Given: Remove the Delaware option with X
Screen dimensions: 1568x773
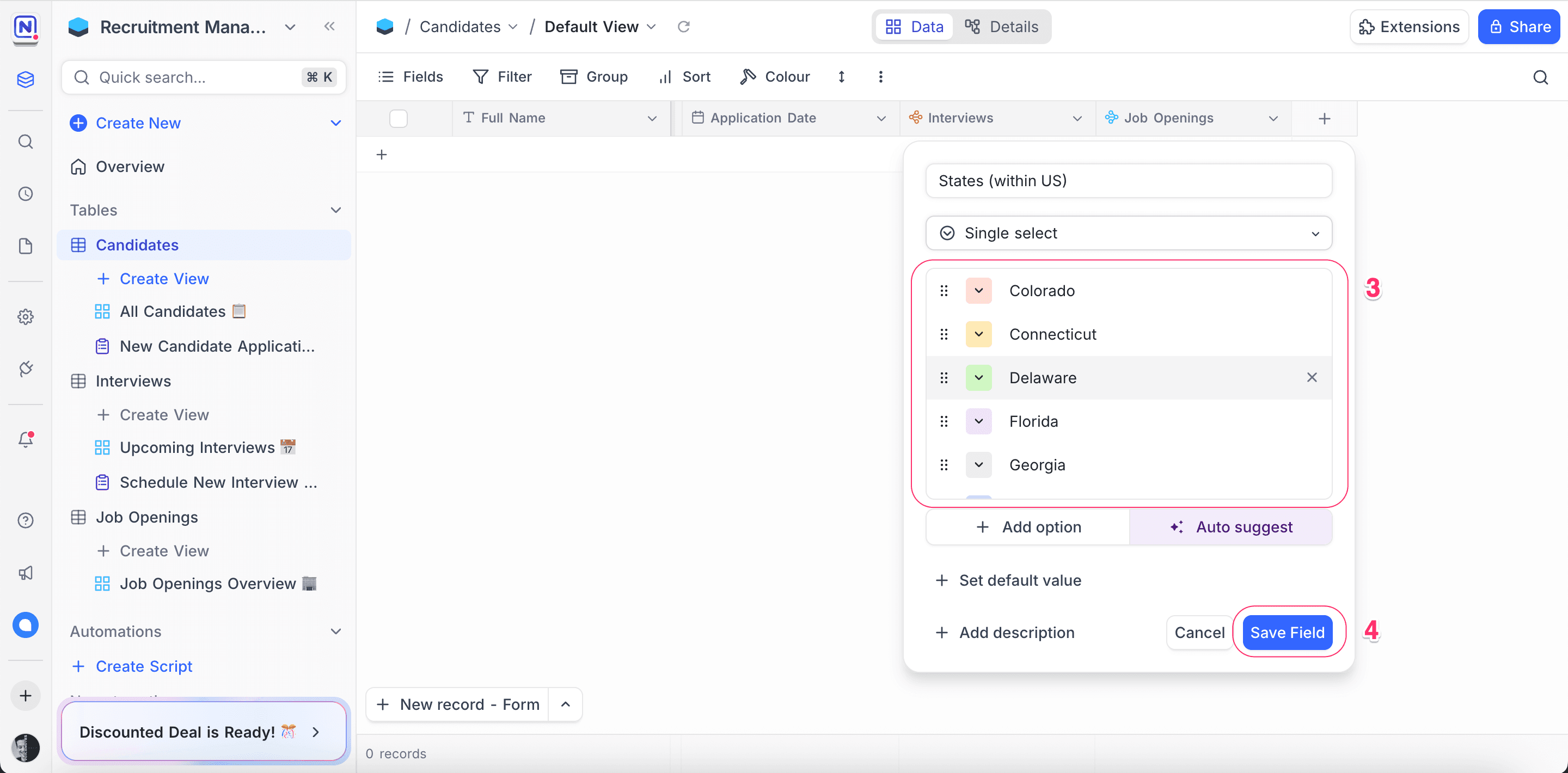Looking at the screenshot, I should [1312, 377].
